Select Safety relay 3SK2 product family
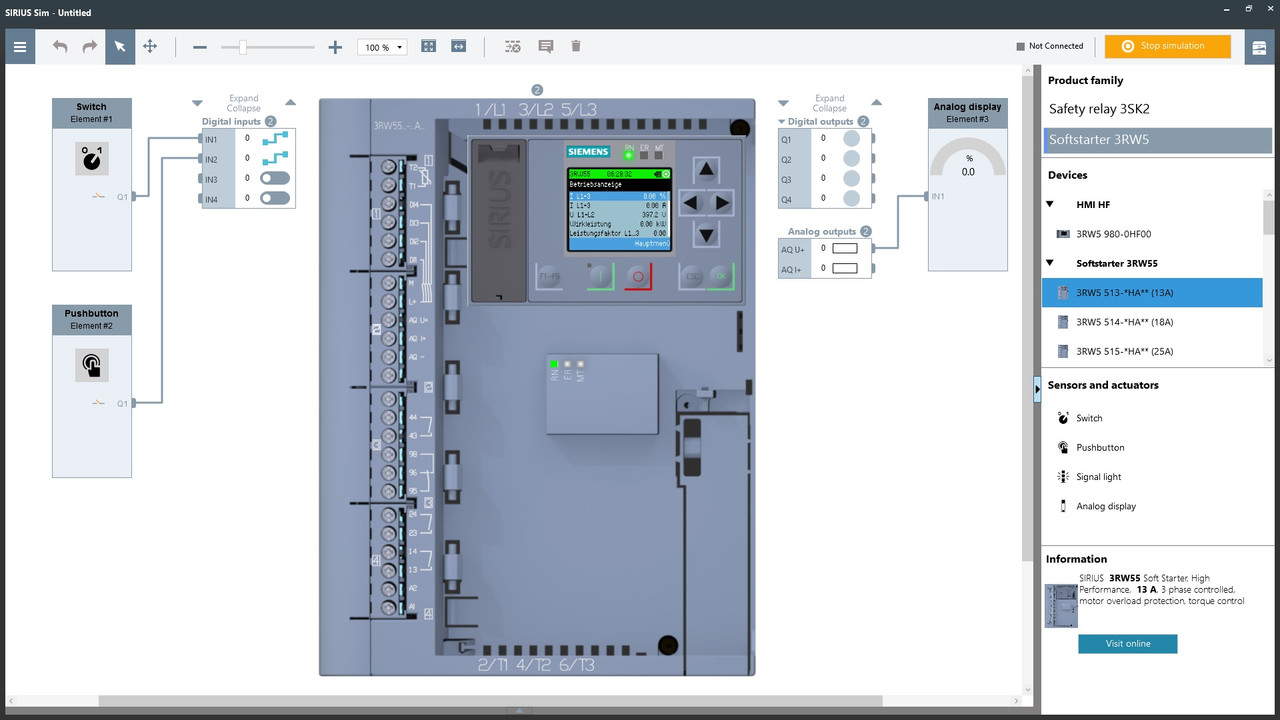Image resolution: width=1280 pixels, height=720 pixels. [1098, 109]
